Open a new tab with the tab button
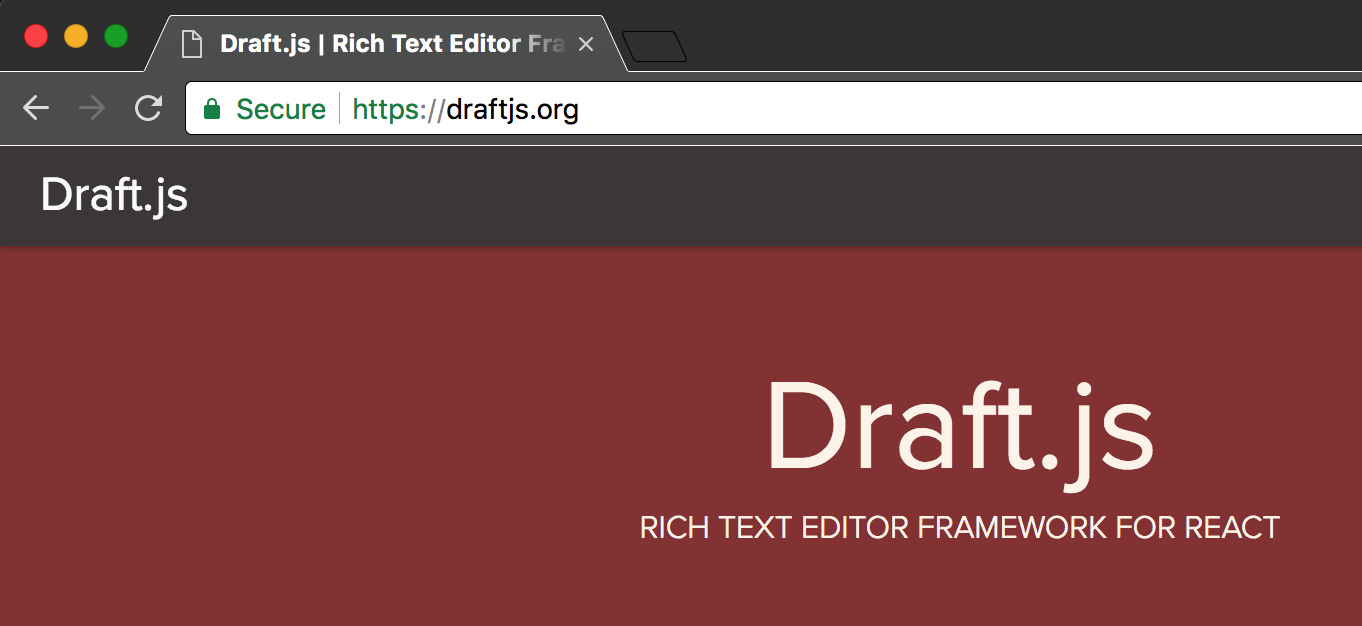The height and width of the screenshot is (626, 1362). (655, 46)
